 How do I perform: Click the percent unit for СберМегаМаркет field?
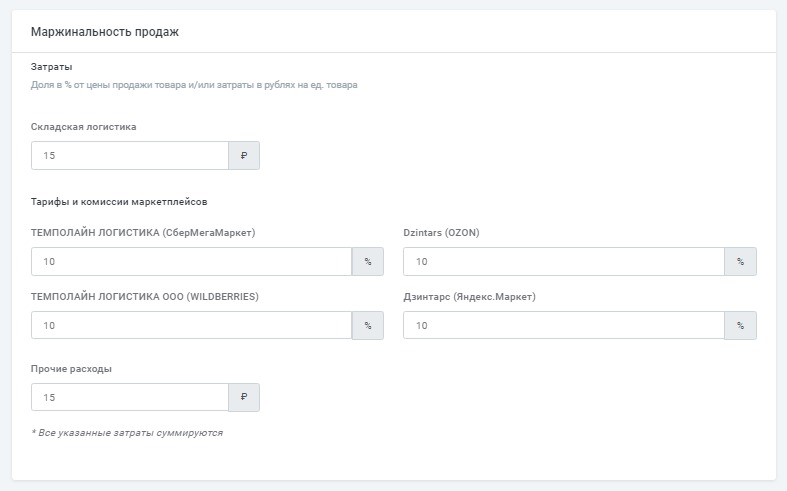(x=367, y=262)
